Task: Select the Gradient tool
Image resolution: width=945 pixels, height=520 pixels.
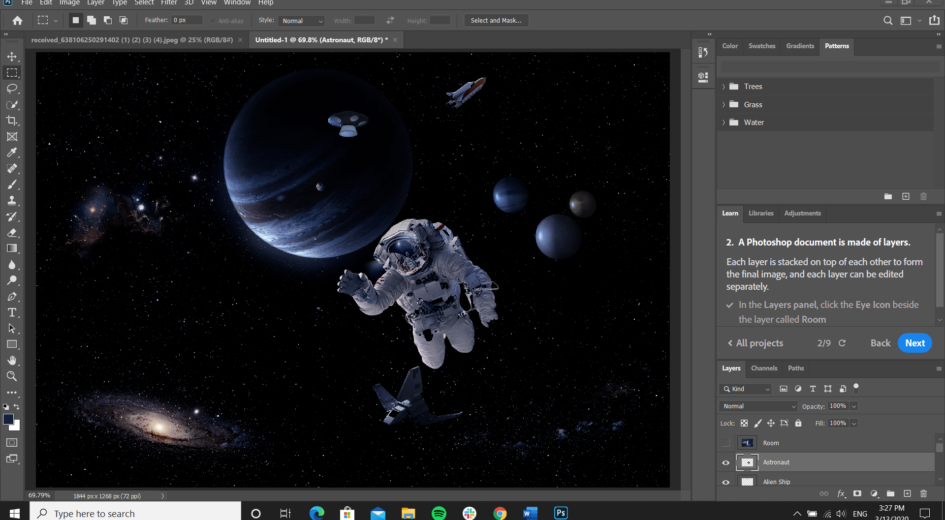Action: tap(11, 248)
